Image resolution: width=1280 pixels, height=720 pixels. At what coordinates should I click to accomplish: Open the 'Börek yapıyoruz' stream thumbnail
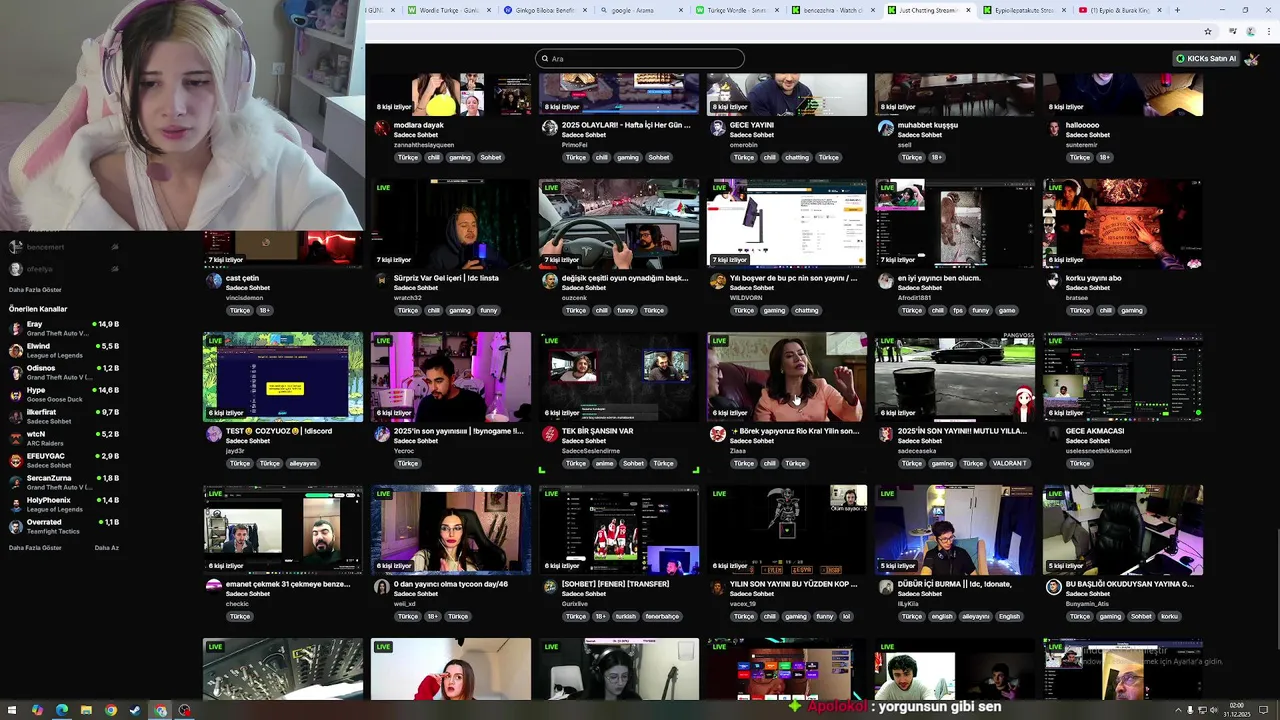(x=787, y=377)
